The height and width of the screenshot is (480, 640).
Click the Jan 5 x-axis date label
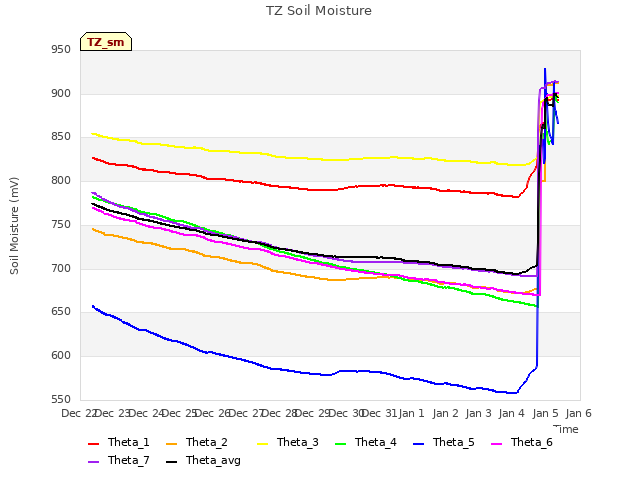[x=545, y=413]
